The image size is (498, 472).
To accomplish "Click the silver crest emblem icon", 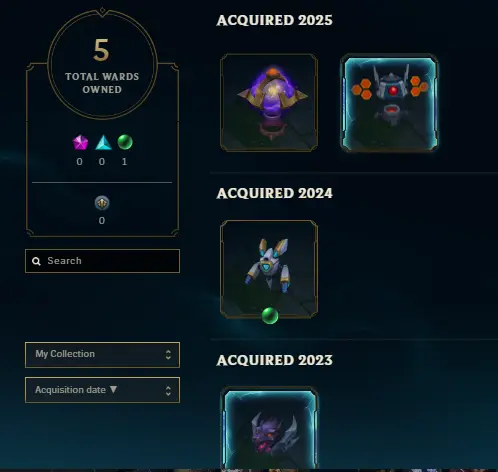I will [102, 203].
